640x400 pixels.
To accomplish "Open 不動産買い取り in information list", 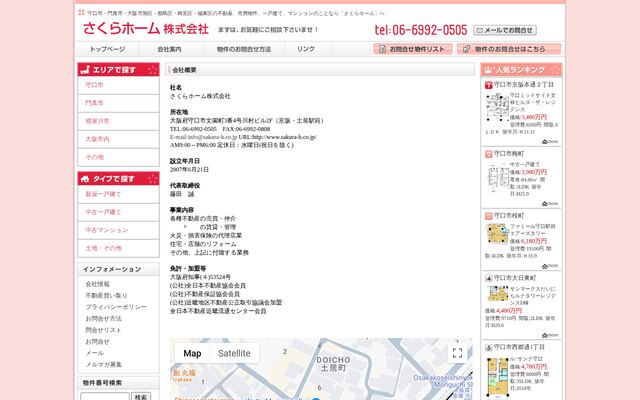I will coord(106,295).
